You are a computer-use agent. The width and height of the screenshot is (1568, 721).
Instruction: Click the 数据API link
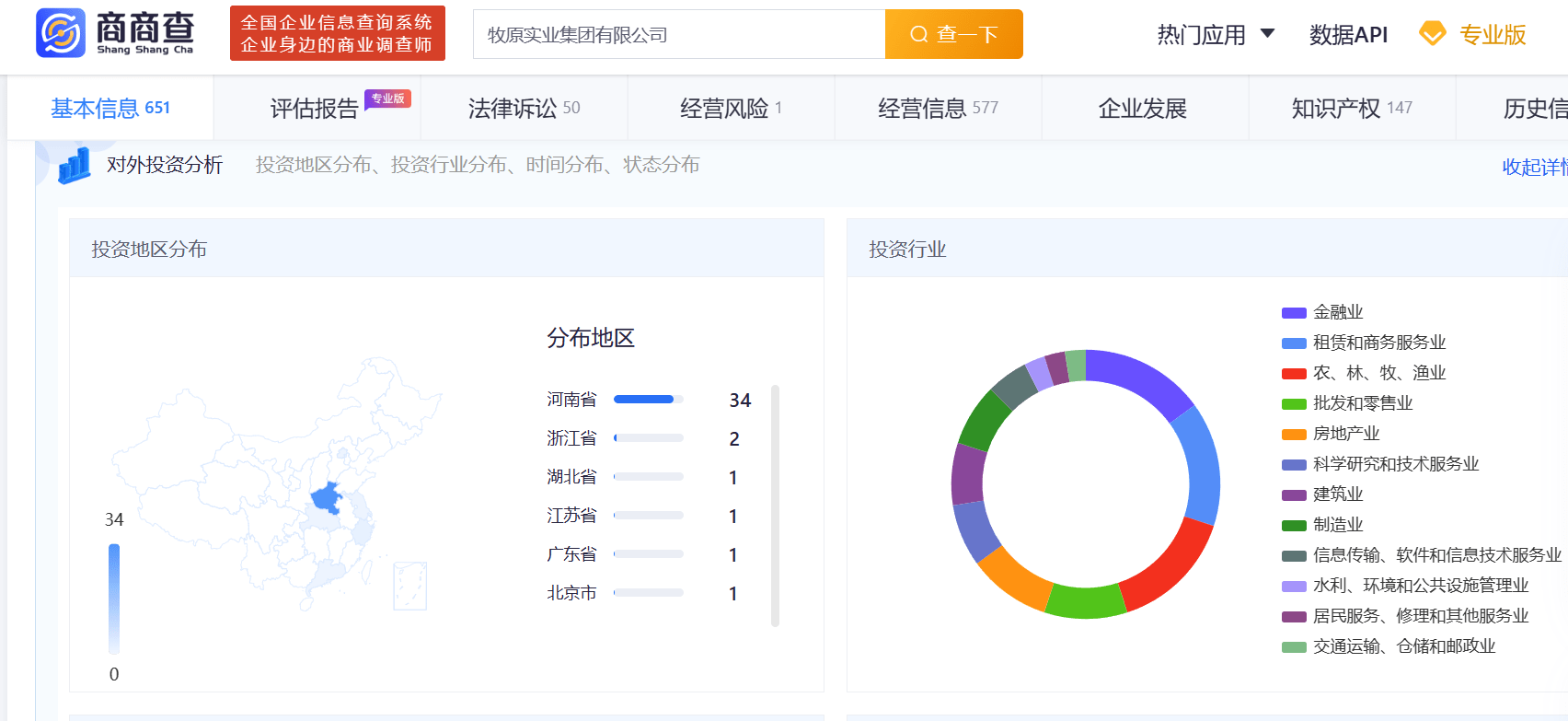[x=1348, y=35]
